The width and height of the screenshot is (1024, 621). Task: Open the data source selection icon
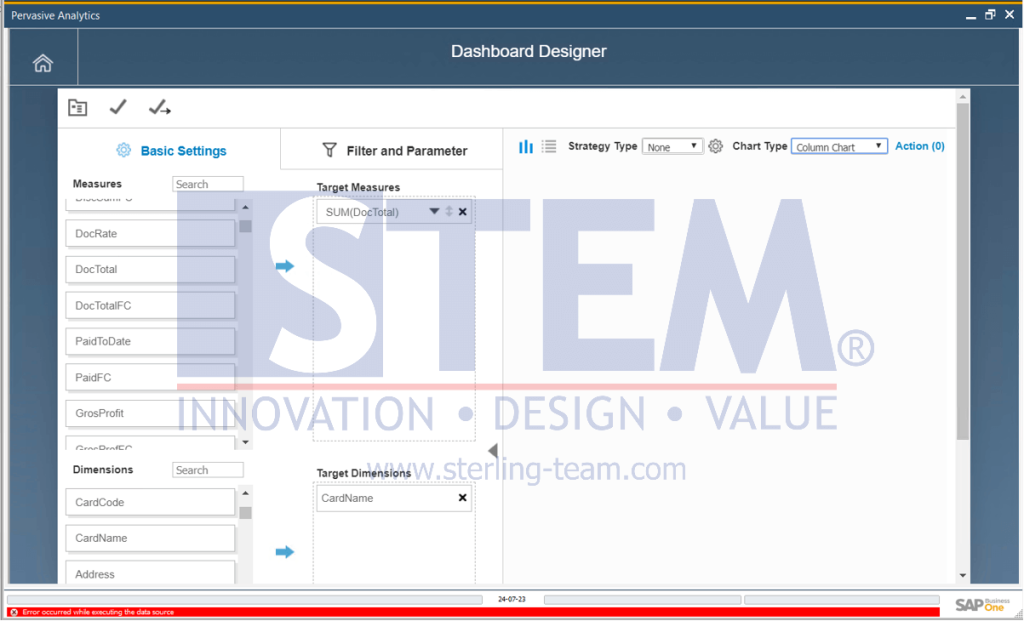pyautogui.click(x=77, y=107)
